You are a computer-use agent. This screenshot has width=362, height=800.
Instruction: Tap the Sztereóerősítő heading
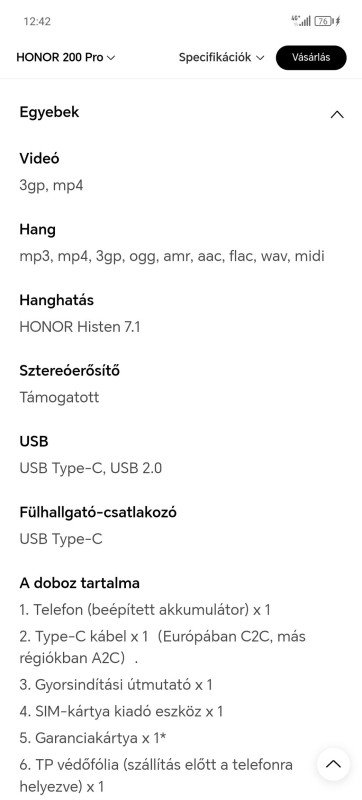[69, 370]
